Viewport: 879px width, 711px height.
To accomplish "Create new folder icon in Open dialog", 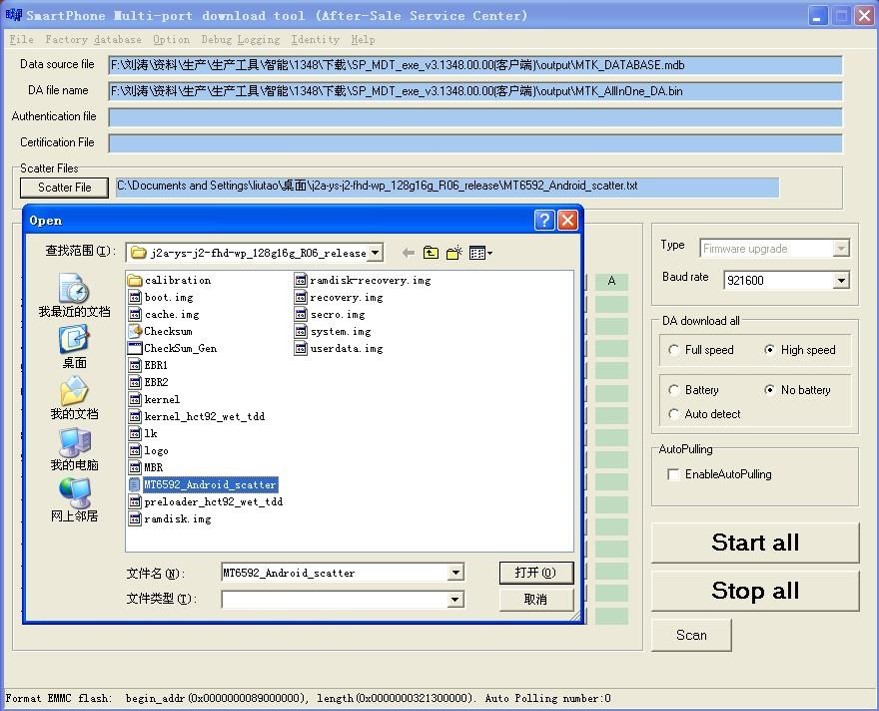I will pos(454,253).
